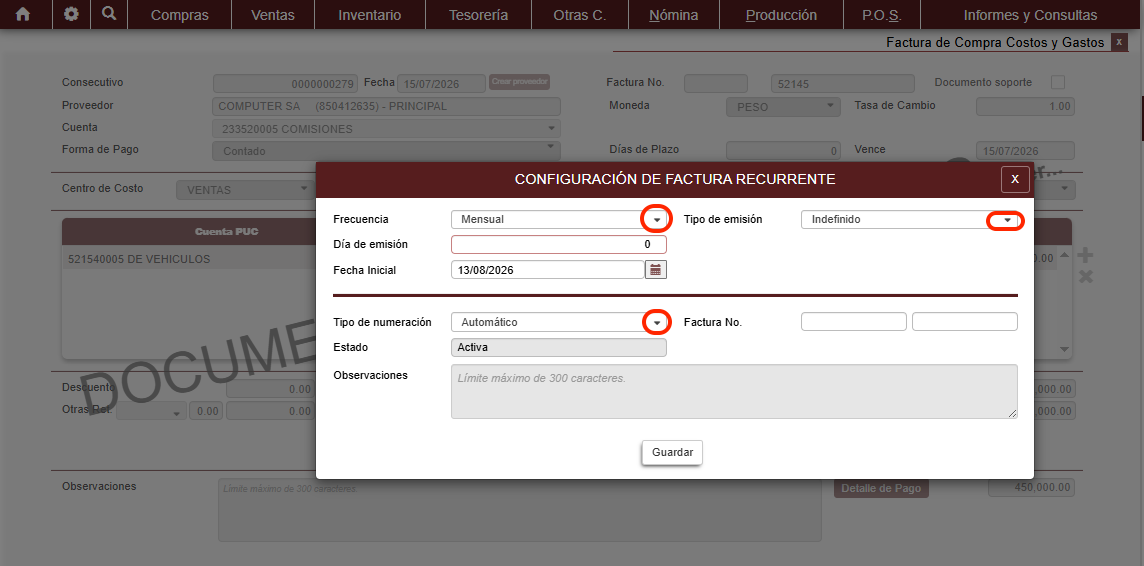Click the Día de emisión input field

pos(559,244)
